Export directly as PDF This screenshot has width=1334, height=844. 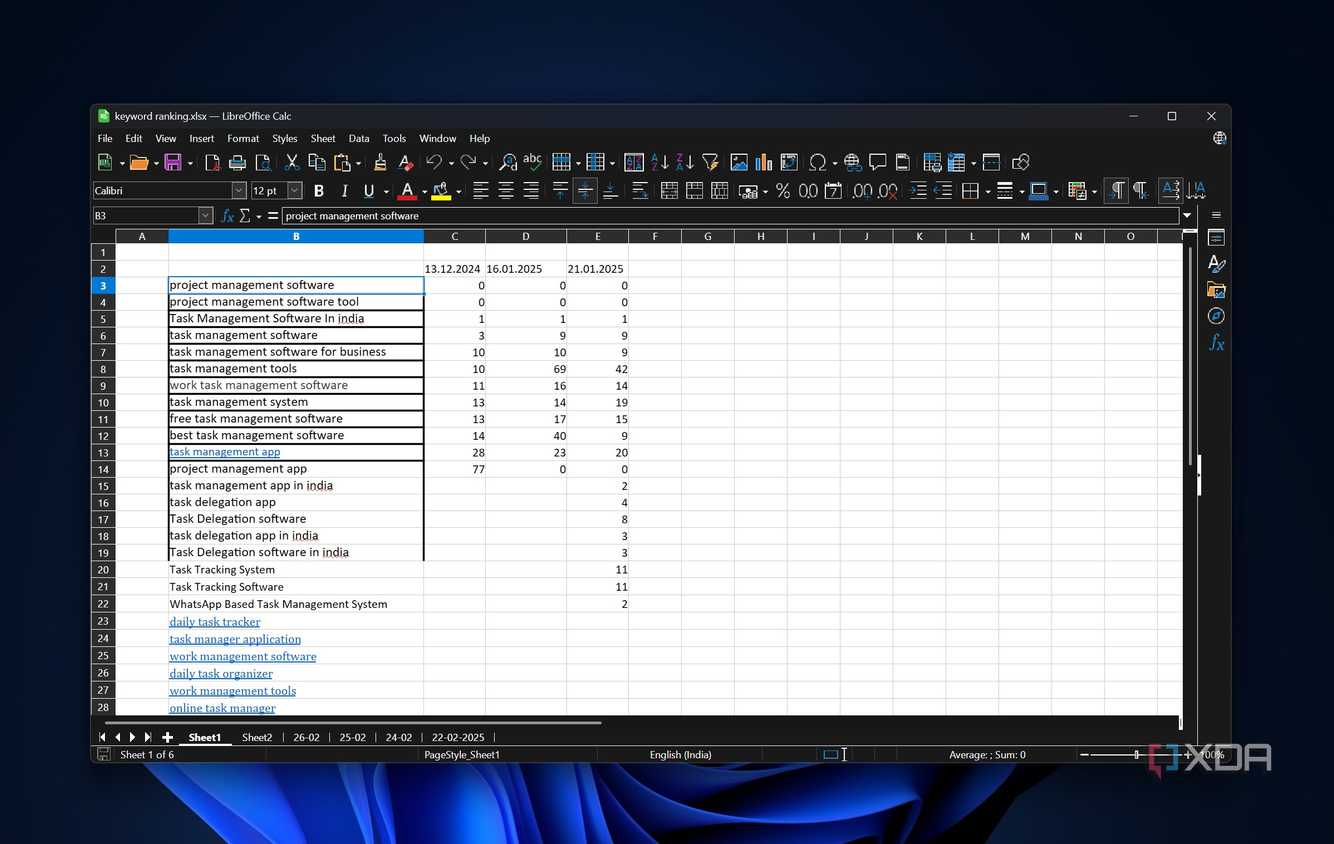212,162
